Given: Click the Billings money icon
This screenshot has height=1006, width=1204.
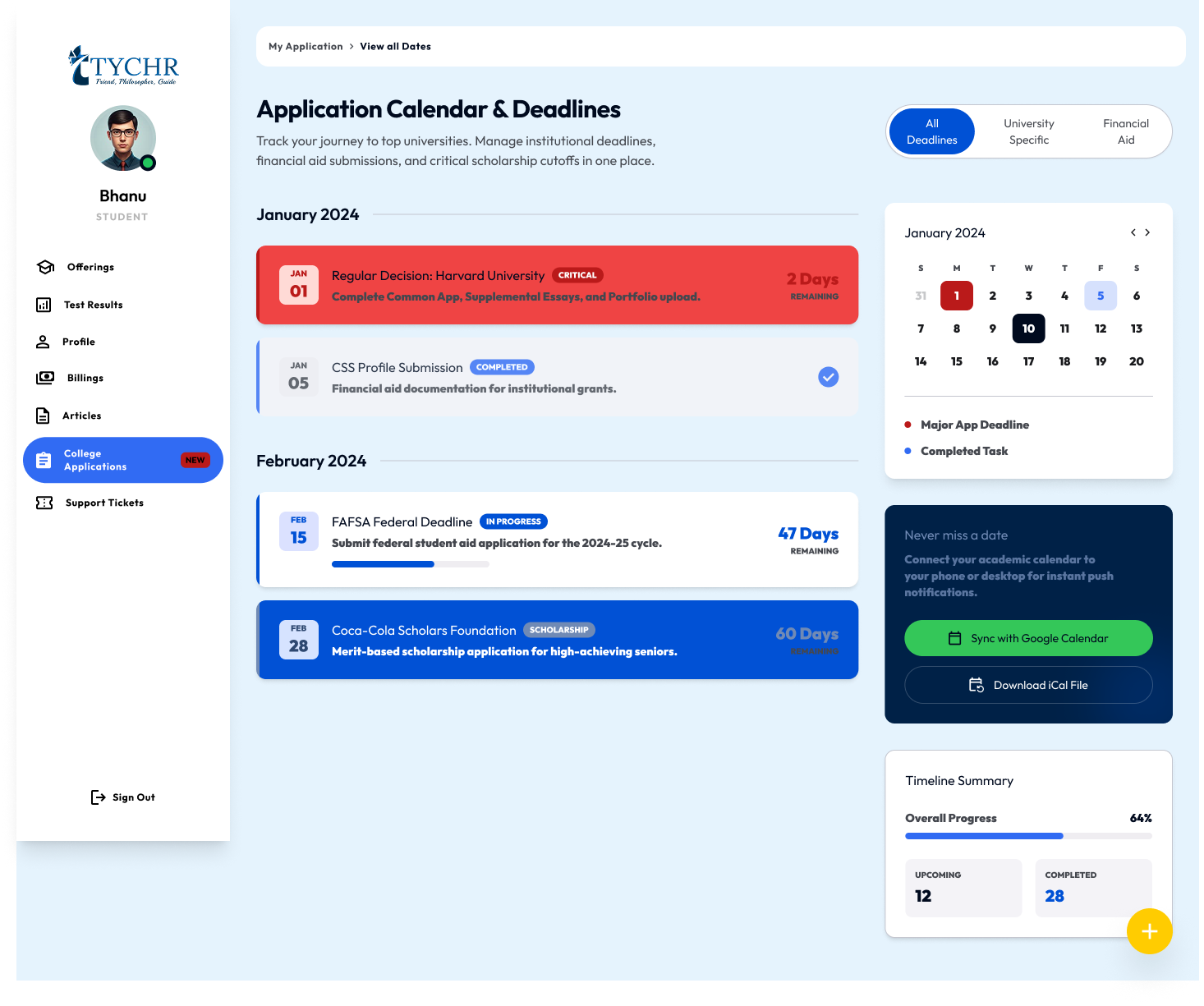Looking at the screenshot, I should point(45,378).
